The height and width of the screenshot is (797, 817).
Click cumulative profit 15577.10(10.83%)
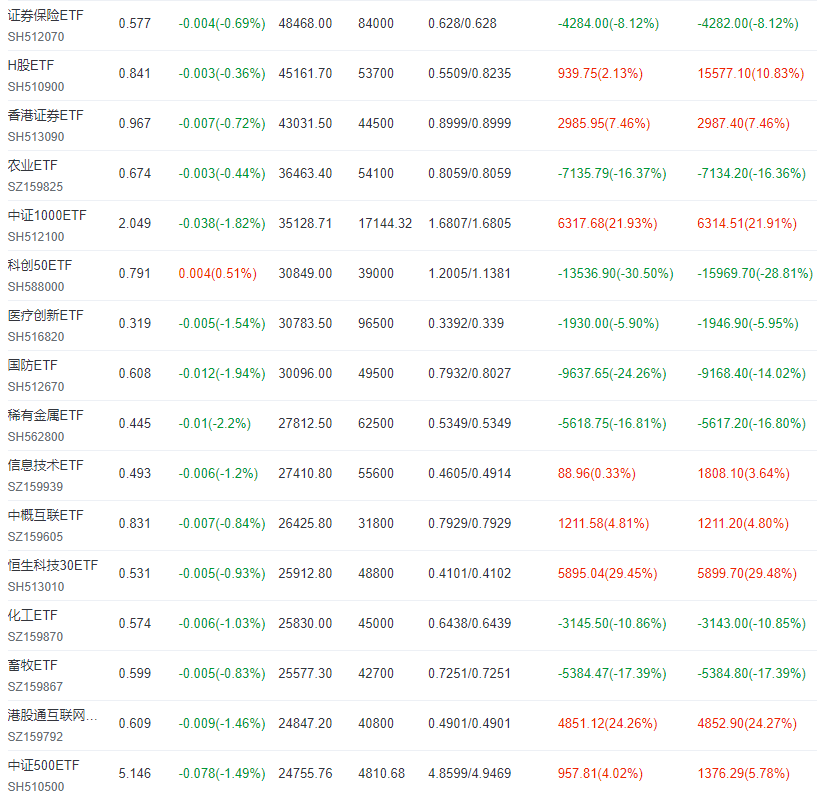(751, 74)
